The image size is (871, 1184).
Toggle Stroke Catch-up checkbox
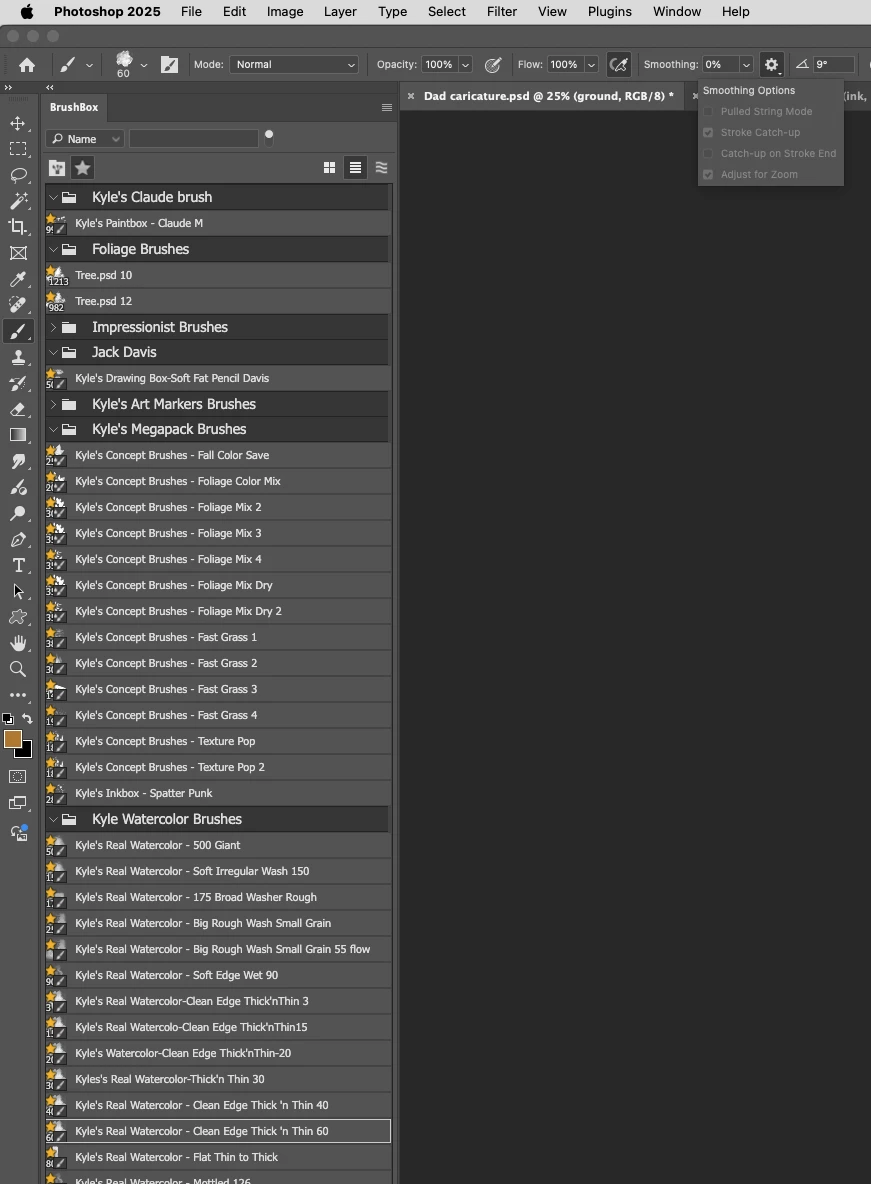(708, 133)
